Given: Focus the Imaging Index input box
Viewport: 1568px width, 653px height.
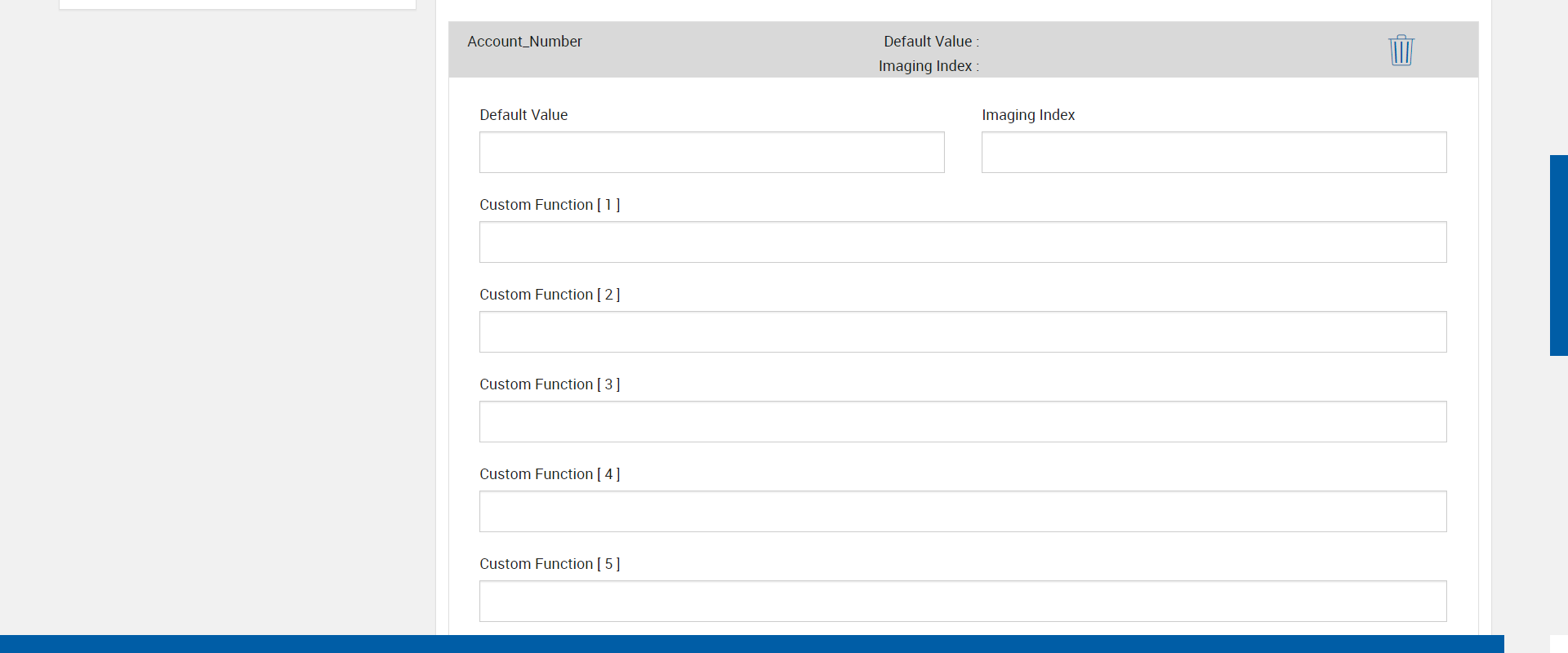Looking at the screenshot, I should 1214,153.
